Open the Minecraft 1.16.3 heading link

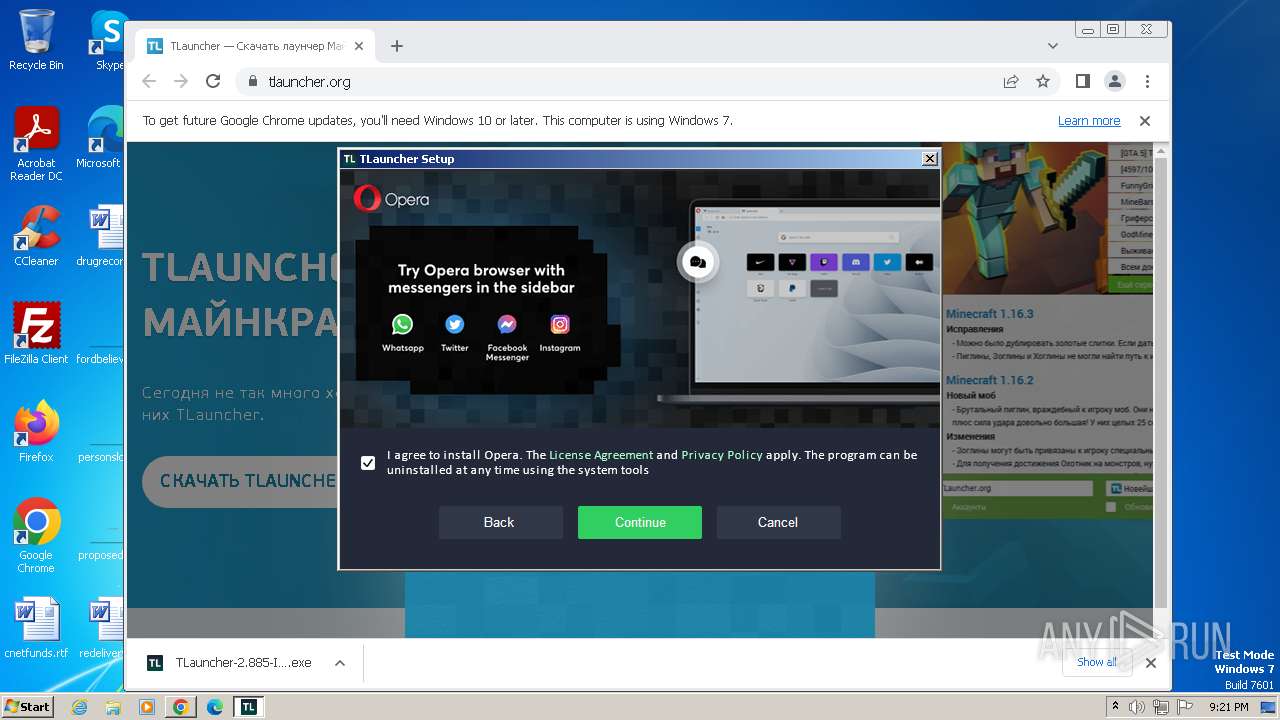pos(990,314)
